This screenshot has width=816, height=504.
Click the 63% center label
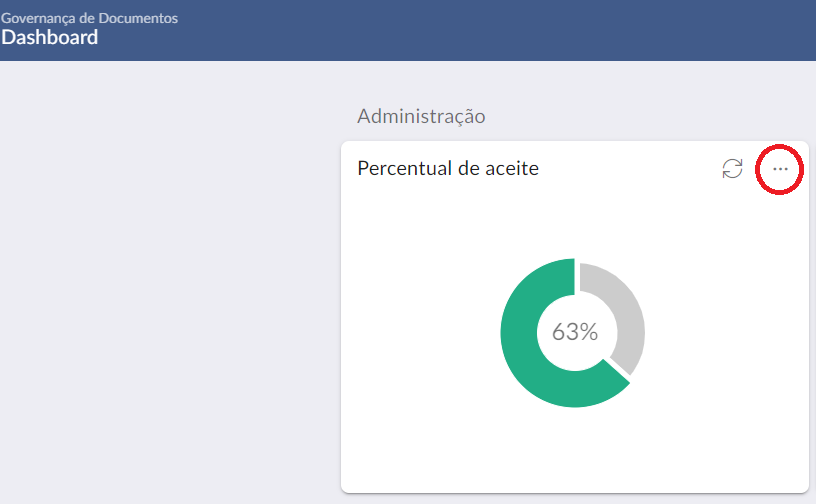click(x=575, y=332)
